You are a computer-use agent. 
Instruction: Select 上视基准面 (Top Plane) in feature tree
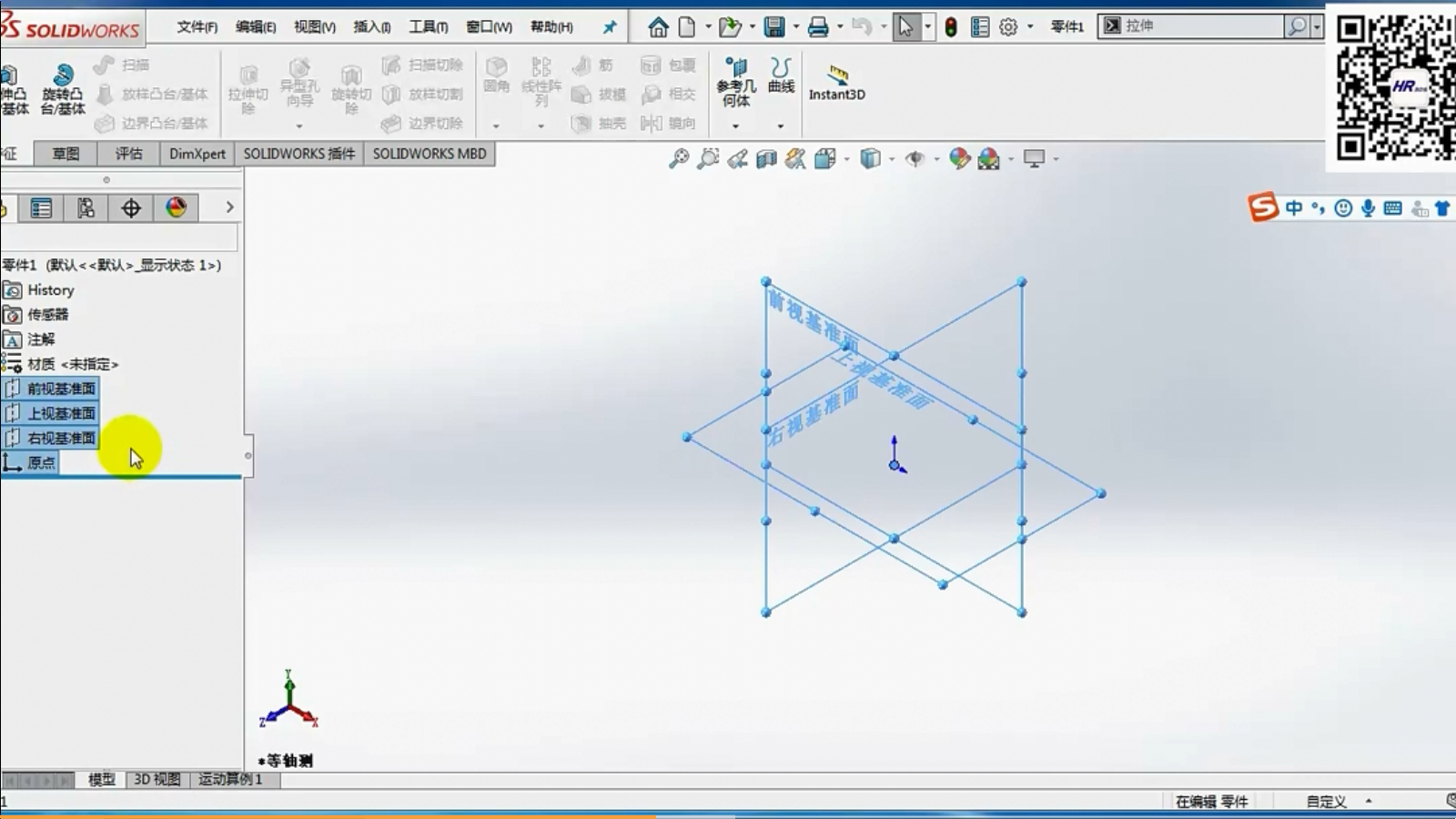[60, 413]
